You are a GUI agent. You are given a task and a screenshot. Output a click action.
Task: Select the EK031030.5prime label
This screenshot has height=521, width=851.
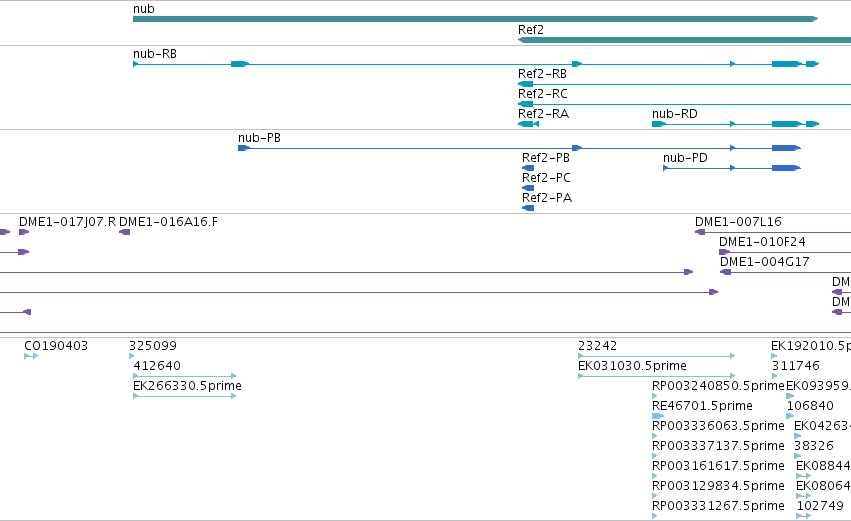tap(632, 366)
